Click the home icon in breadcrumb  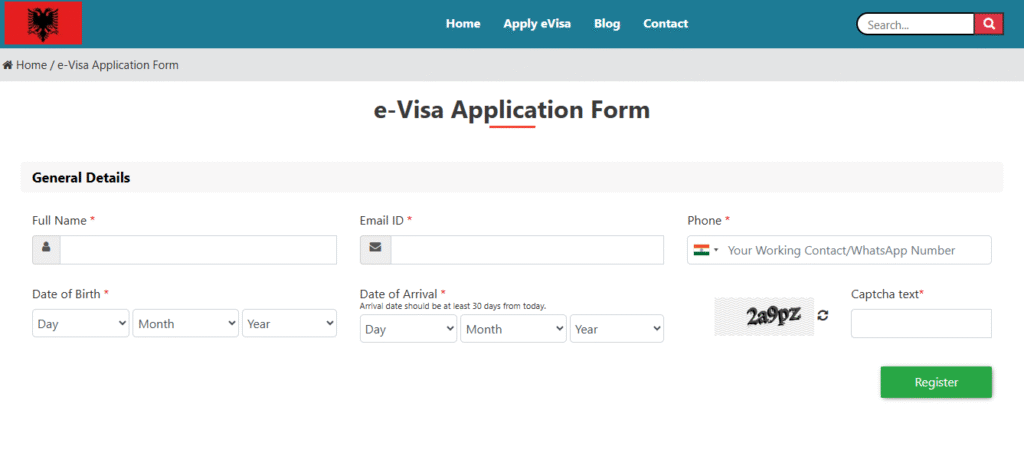point(8,65)
